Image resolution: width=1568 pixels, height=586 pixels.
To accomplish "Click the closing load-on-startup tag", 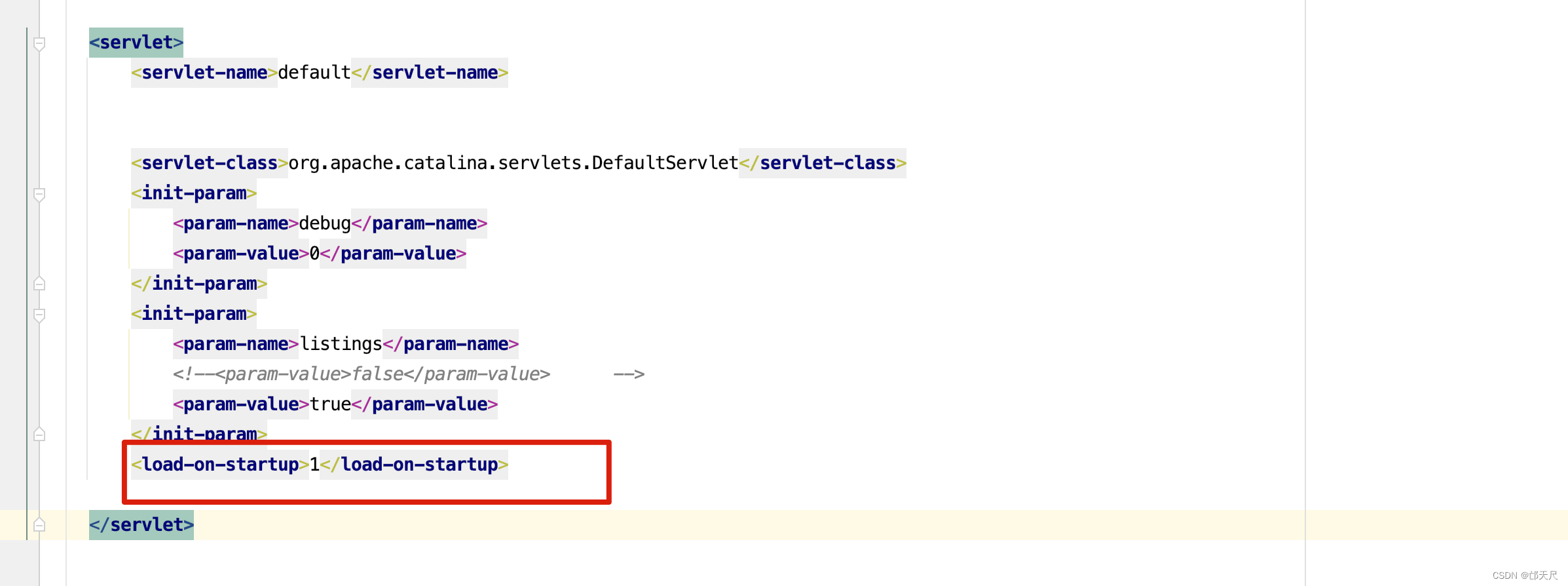I will click(414, 465).
